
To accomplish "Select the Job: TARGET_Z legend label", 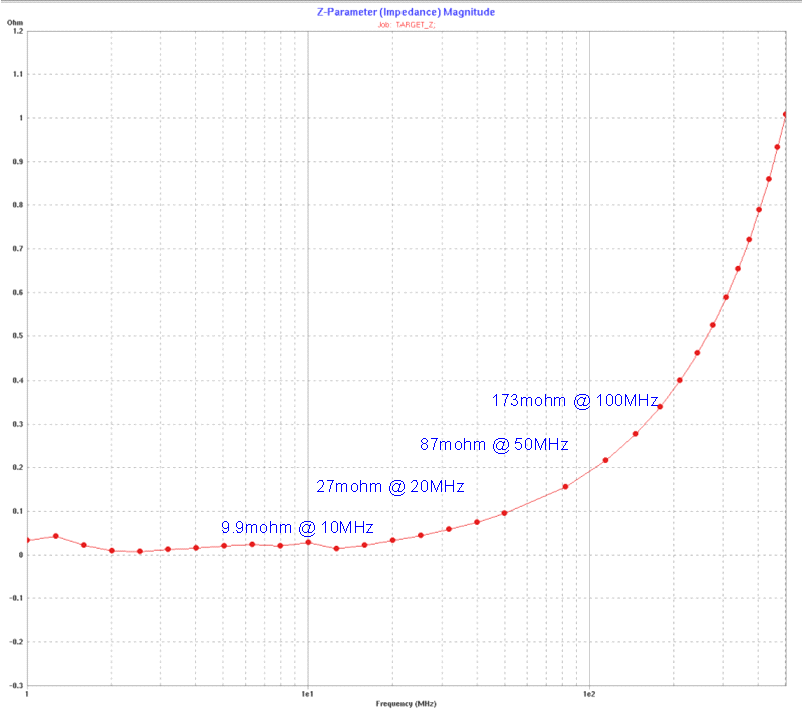I will [x=406, y=23].
